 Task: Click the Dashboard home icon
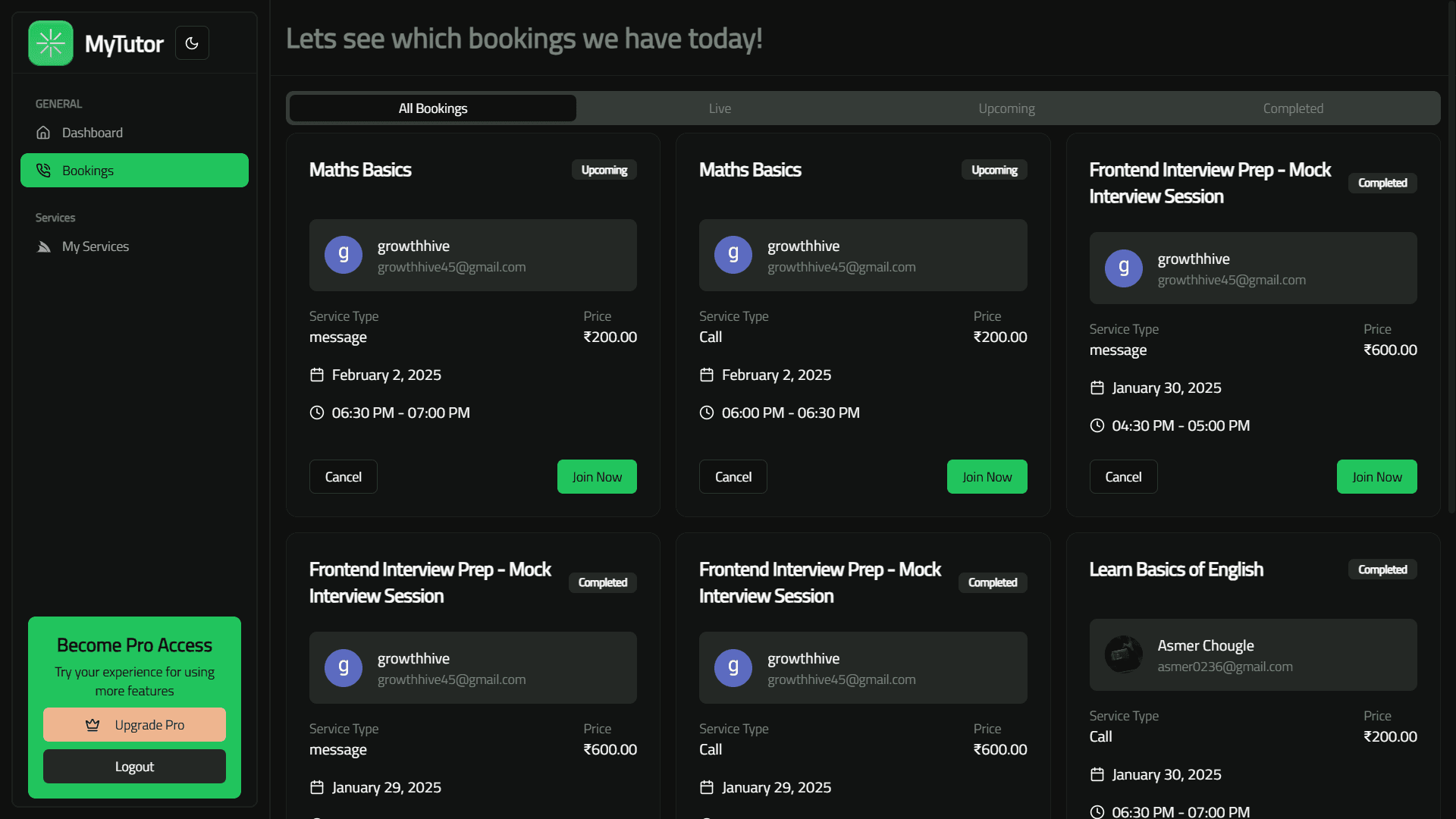click(x=43, y=133)
